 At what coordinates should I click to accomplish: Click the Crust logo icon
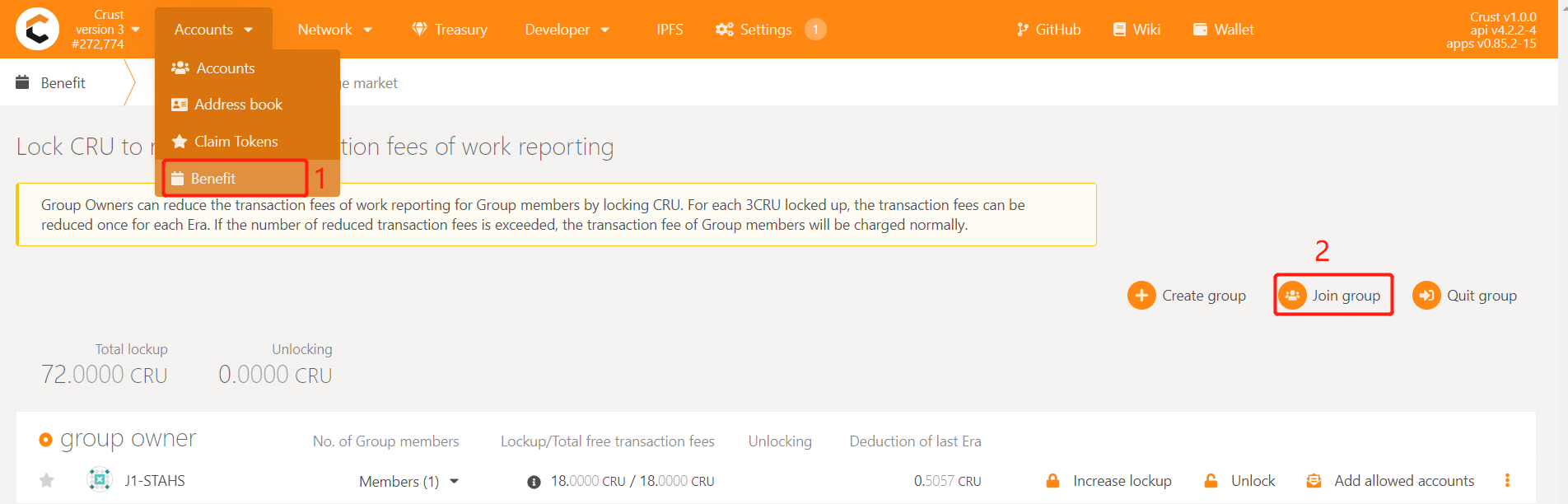coord(37,29)
